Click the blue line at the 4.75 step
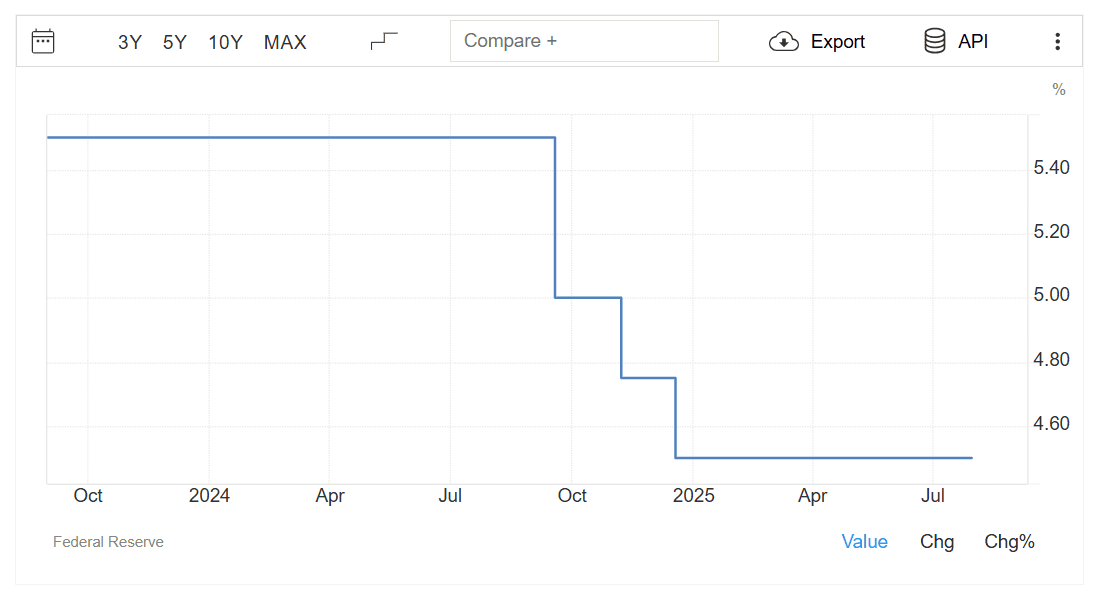The height and width of the screenshot is (597, 1095). click(x=648, y=378)
